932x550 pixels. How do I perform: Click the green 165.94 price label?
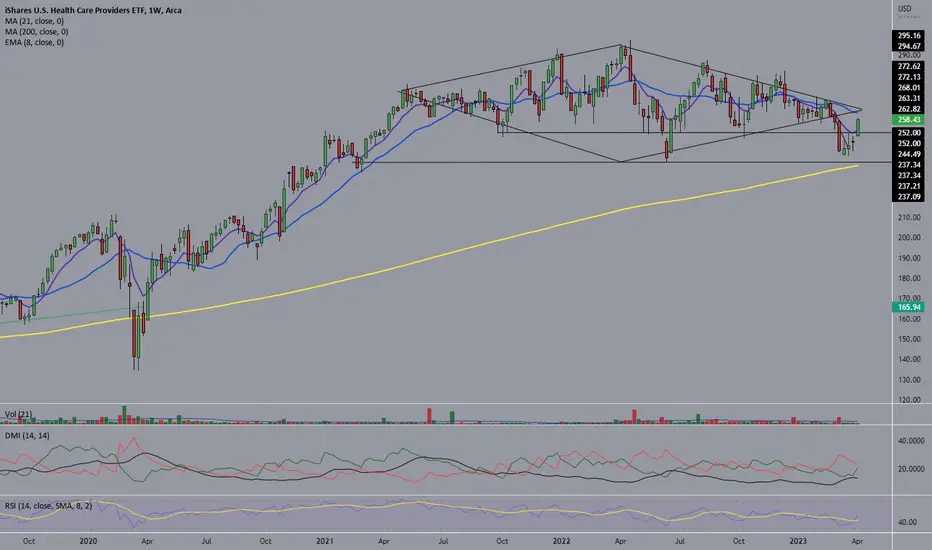click(x=908, y=307)
